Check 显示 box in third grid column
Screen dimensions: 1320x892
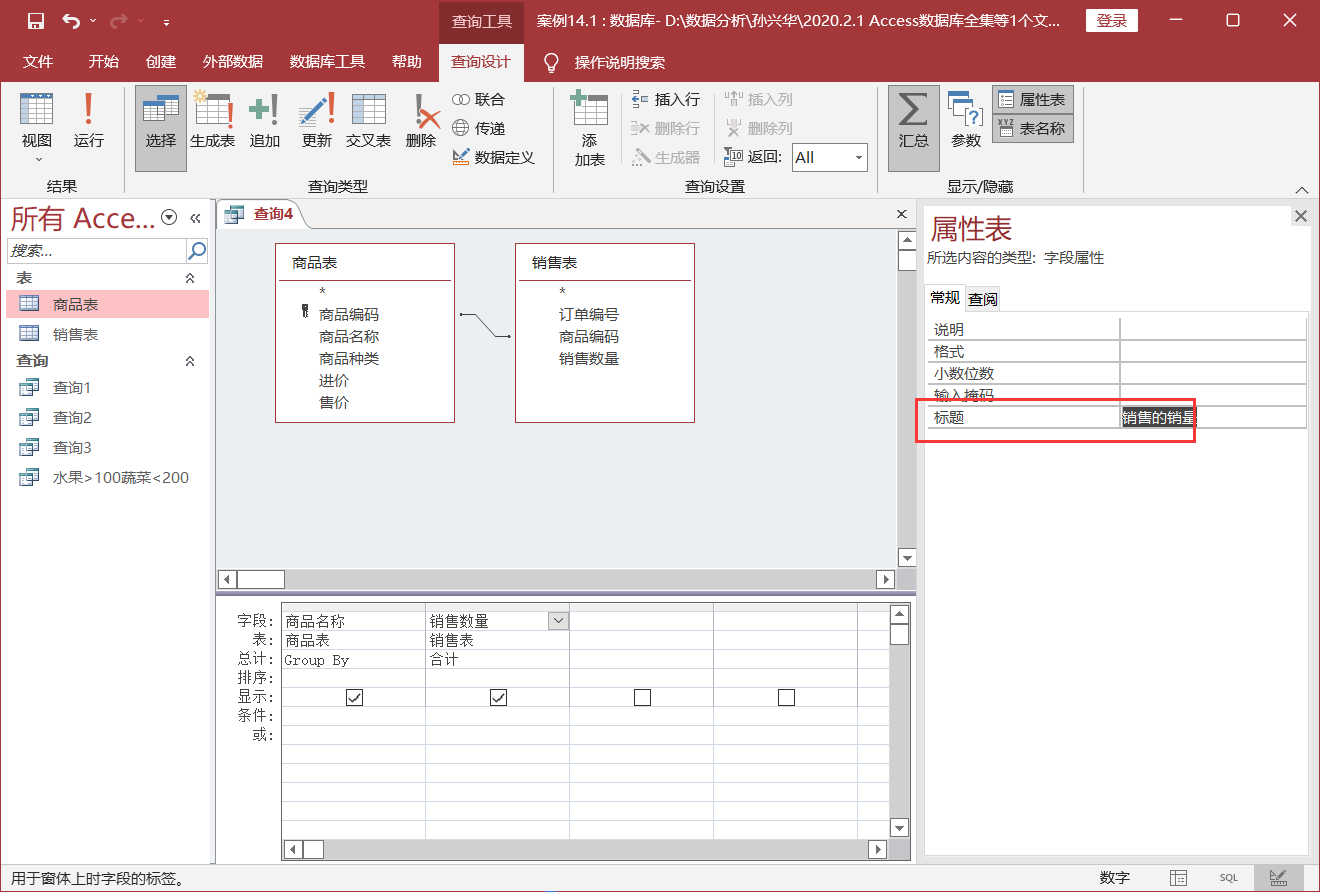[642, 697]
